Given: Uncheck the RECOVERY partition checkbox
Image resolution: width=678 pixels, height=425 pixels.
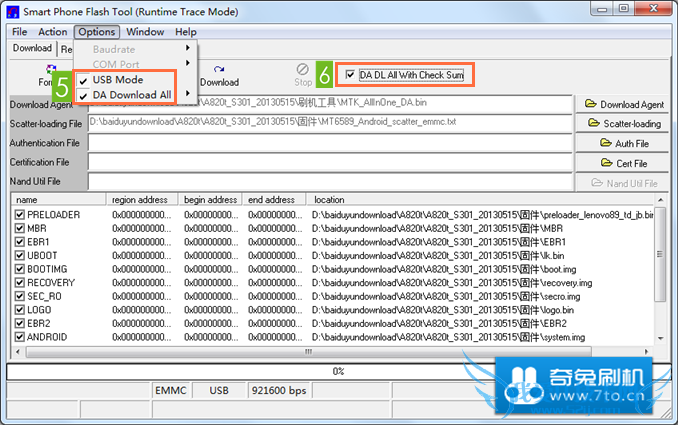Looking at the screenshot, I should [19, 283].
